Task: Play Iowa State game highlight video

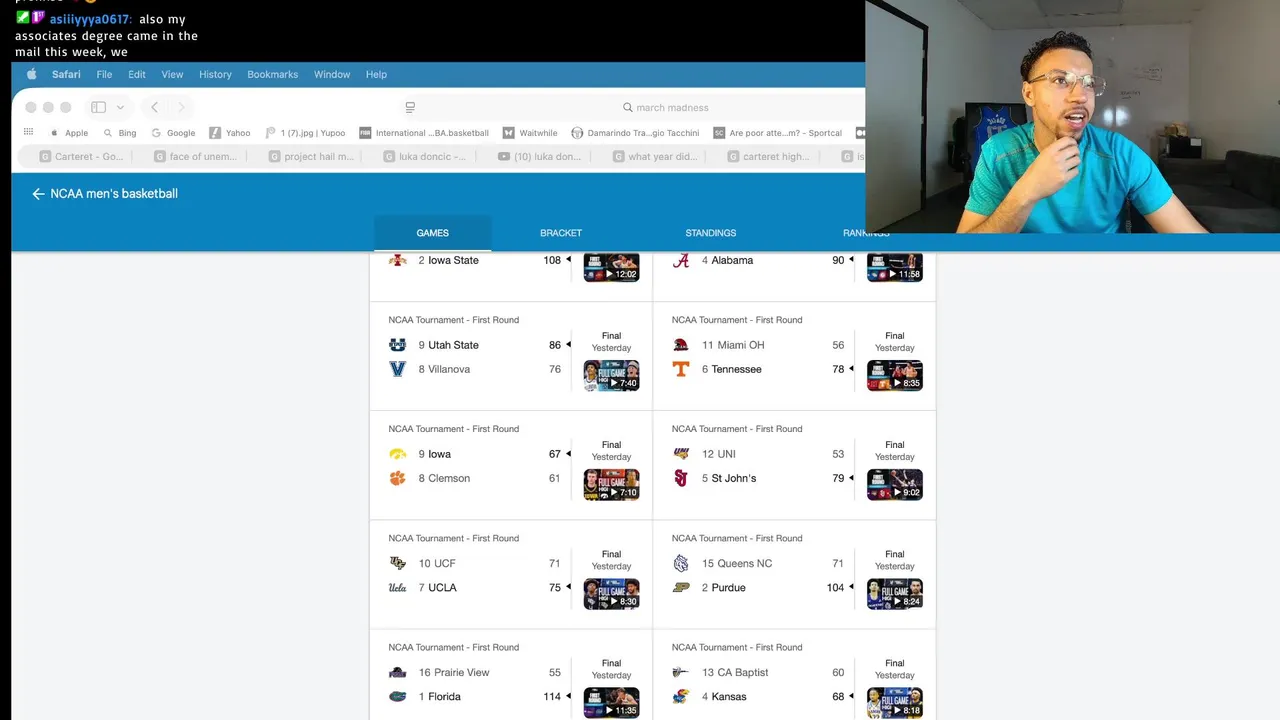Action: click(x=611, y=267)
